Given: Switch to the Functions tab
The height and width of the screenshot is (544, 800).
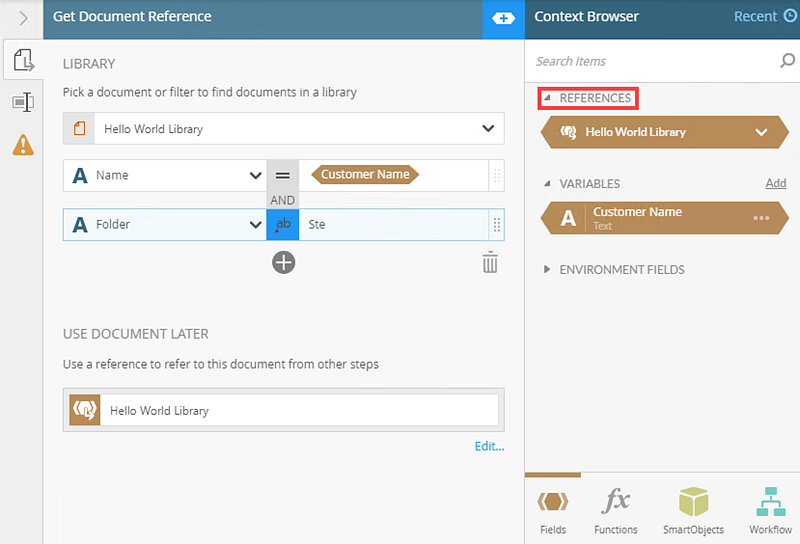Looking at the screenshot, I should tap(616, 508).
